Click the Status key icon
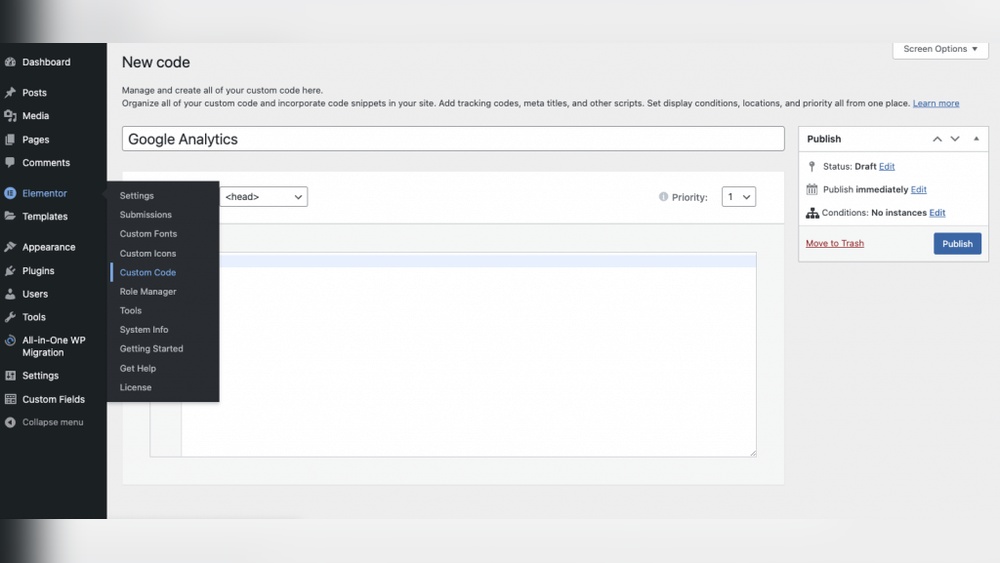This screenshot has width=1000, height=563. pos(812,166)
